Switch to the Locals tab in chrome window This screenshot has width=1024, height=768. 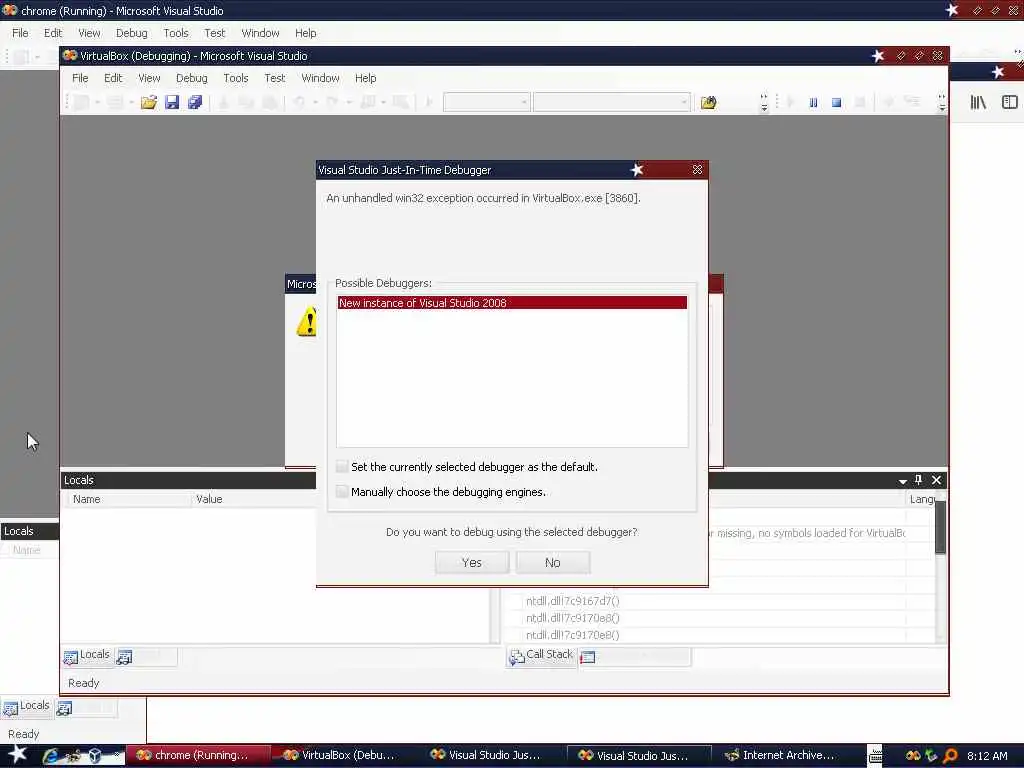click(27, 707)
